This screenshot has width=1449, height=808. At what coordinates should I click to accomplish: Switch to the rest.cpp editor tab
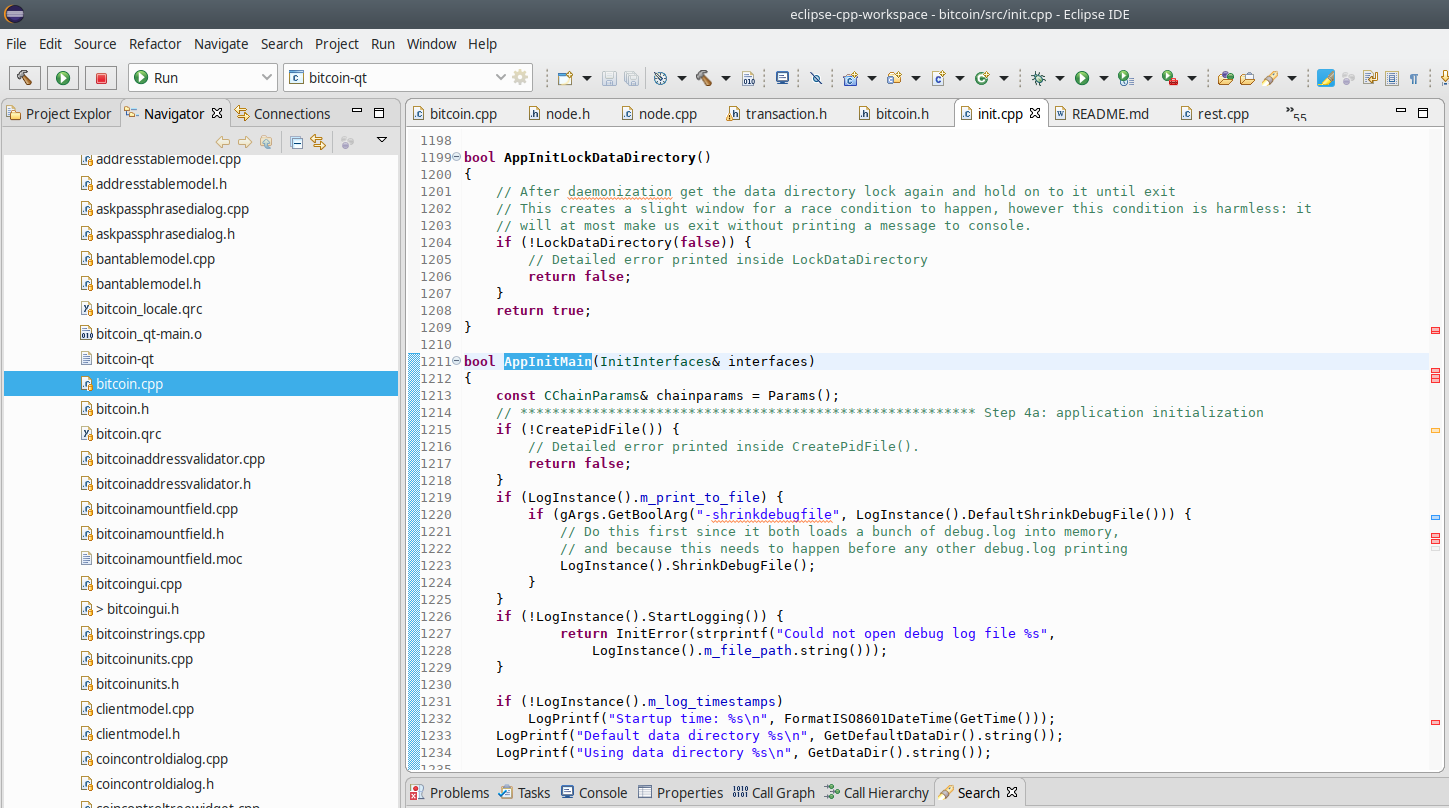(x=1215, y=114)
